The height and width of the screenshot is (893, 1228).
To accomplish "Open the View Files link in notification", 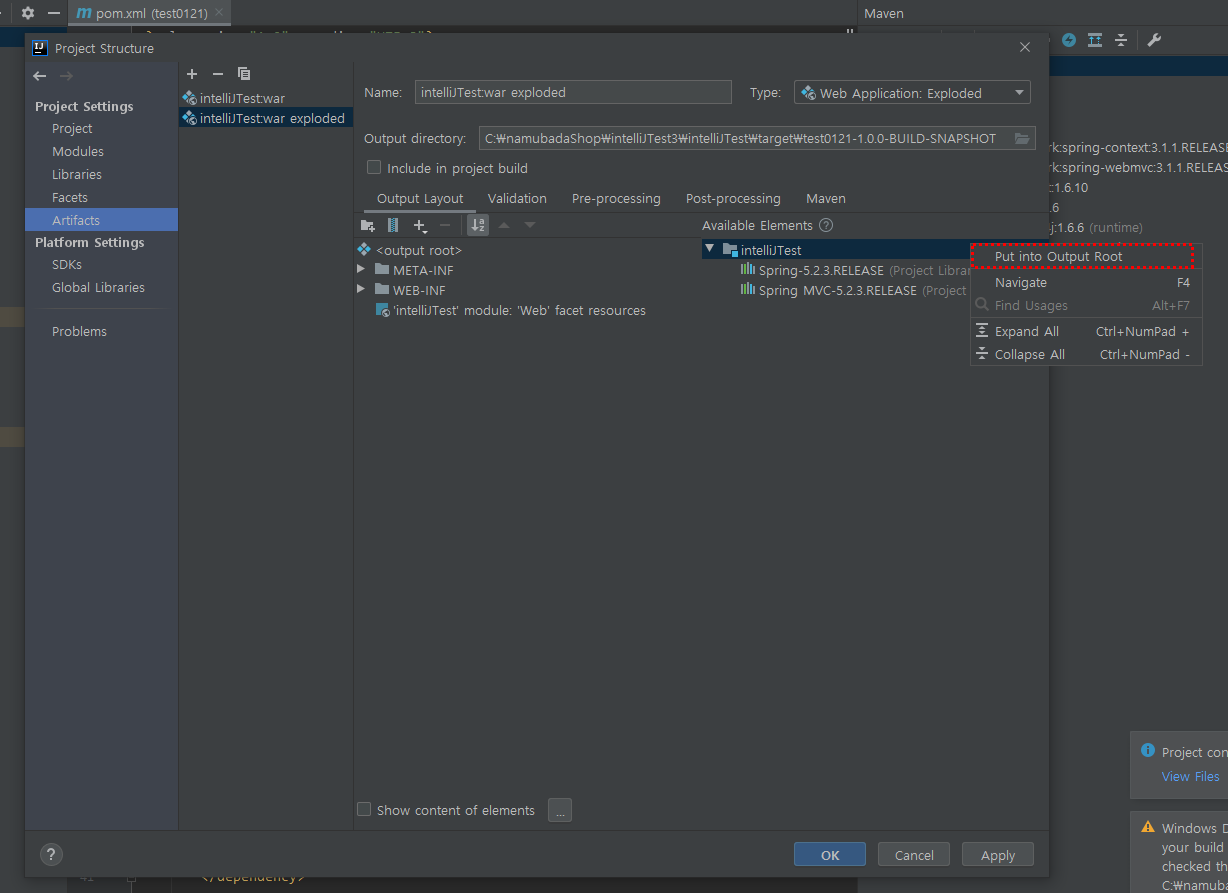I will pos(1190,776).
